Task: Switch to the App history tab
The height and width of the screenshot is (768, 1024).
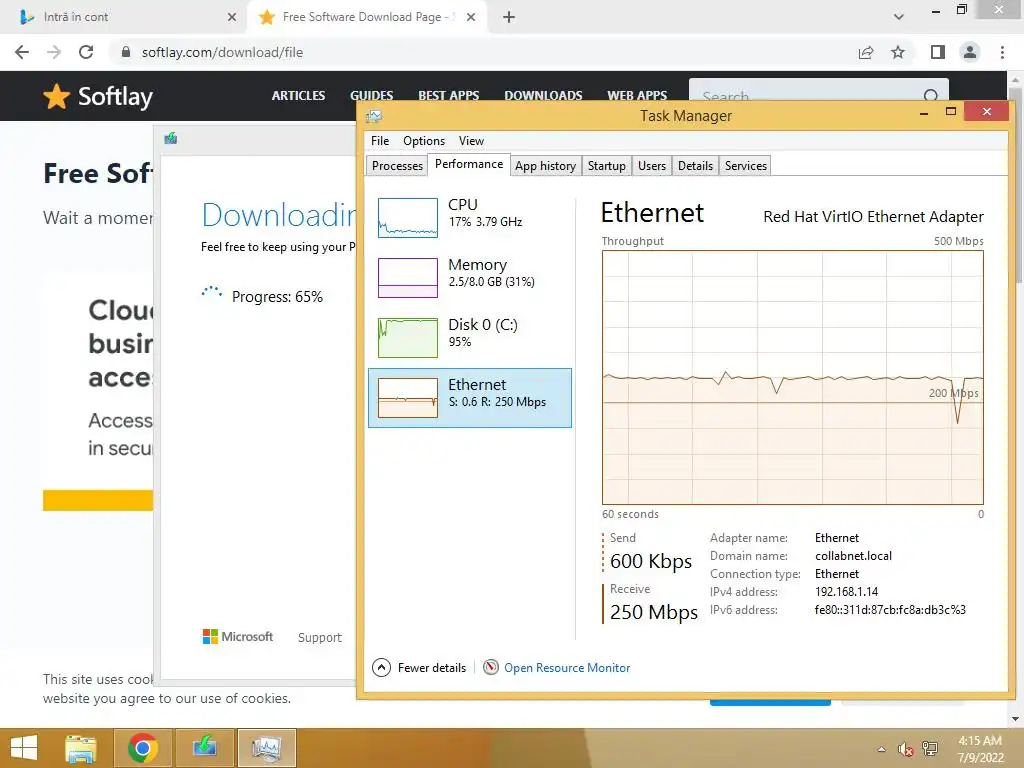Action: point(545,166)
